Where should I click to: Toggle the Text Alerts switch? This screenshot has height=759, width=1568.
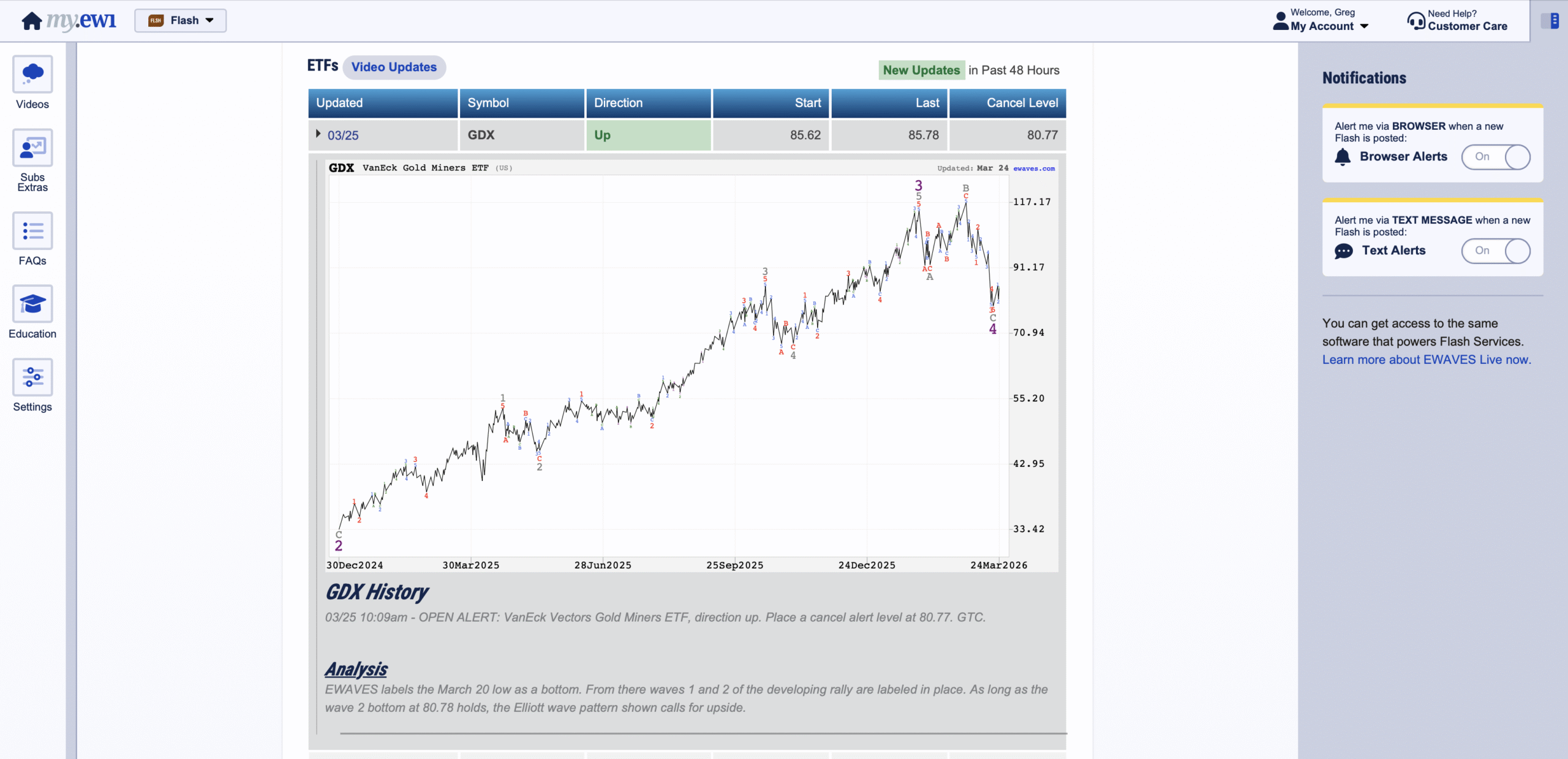tap(1496, 251)
